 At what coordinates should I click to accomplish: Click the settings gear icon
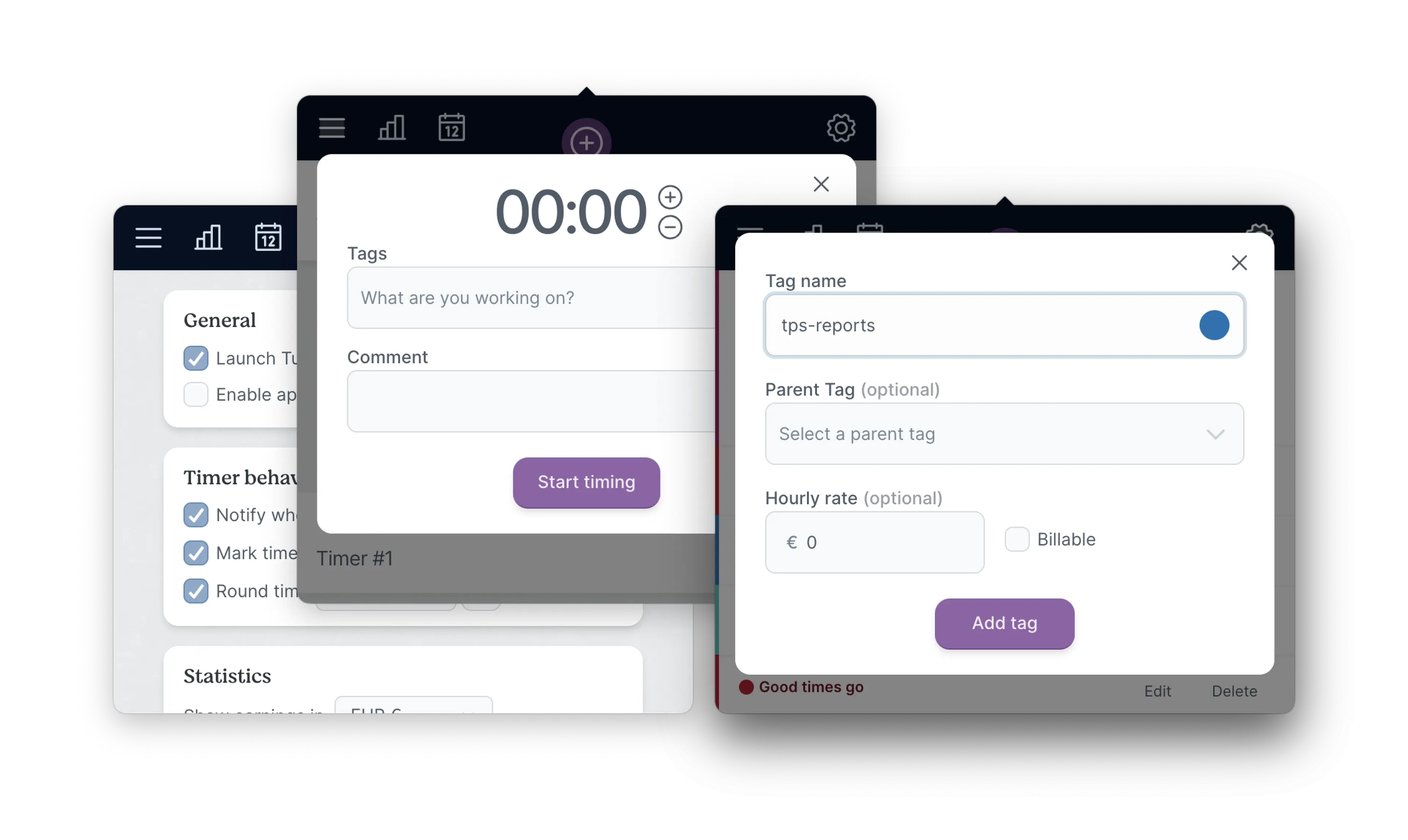[x=840, y=128]
